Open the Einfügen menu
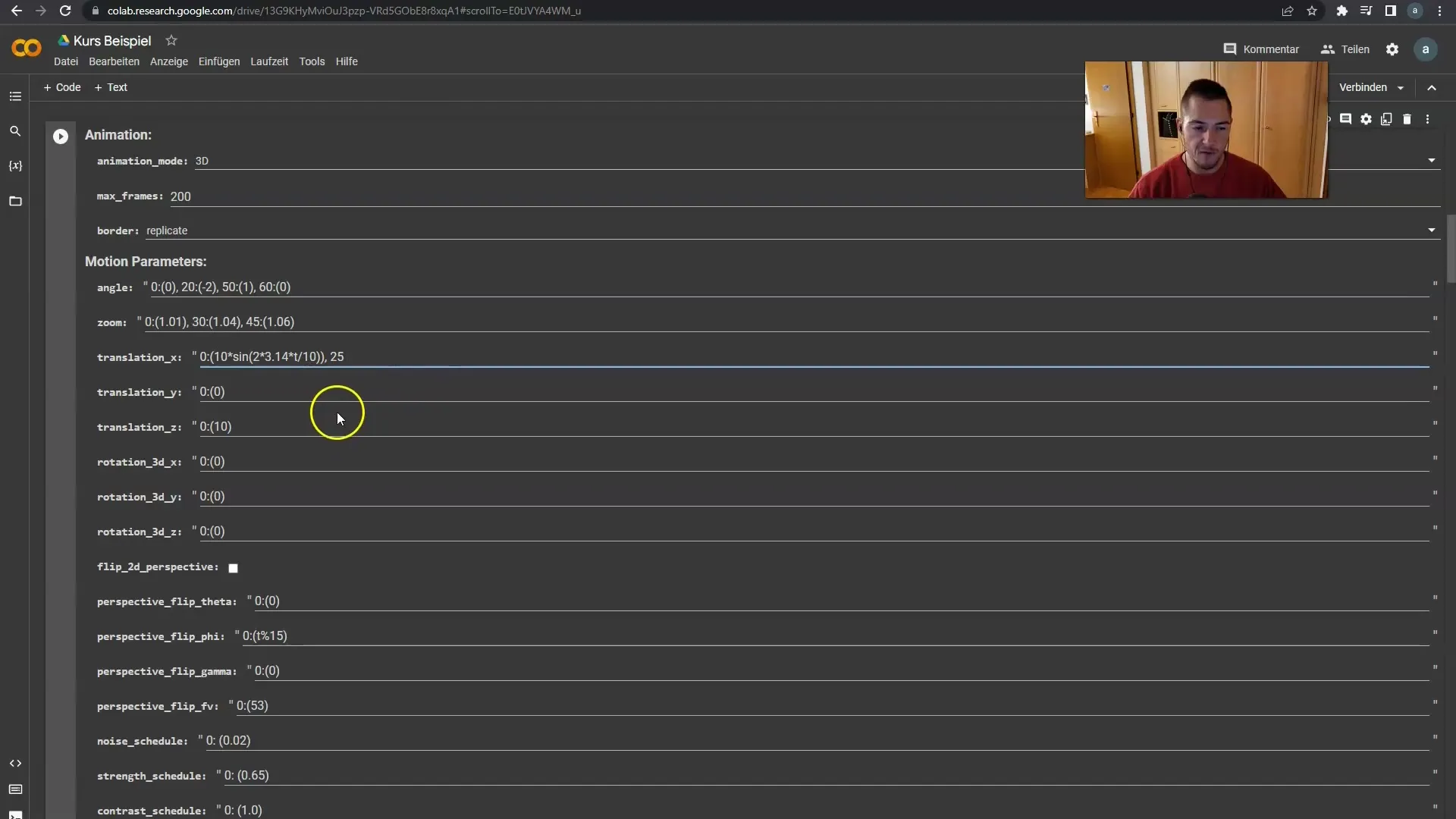Screen dimensions: 1456x819 pyautogui.click(x=219, y=61)
